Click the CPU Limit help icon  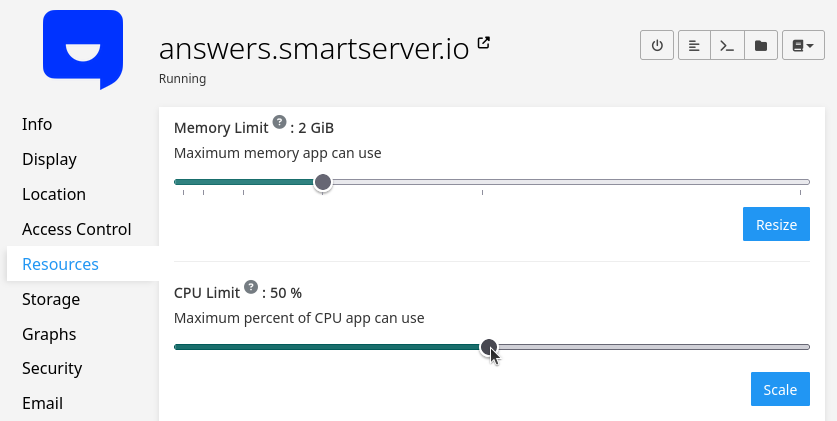(x=251, y=288)
